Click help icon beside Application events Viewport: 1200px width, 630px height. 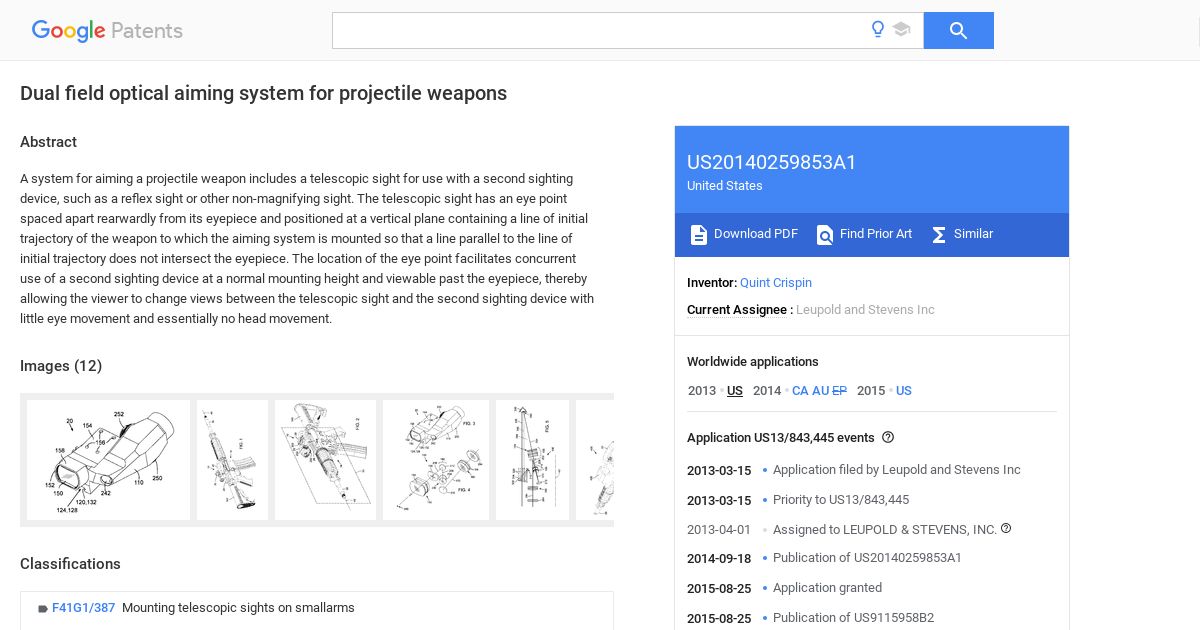click(888, 437)
